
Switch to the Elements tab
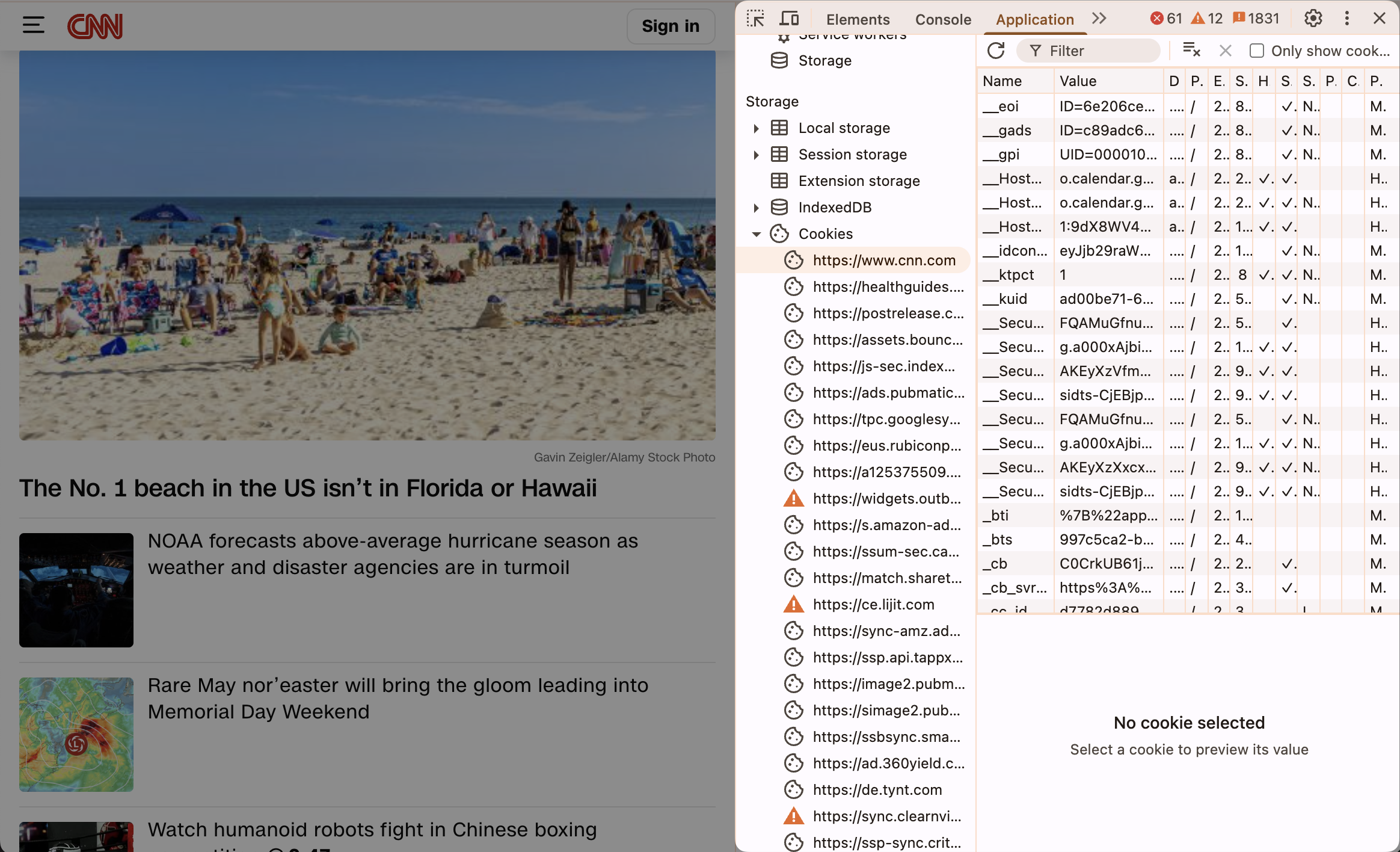coord(858,19)
